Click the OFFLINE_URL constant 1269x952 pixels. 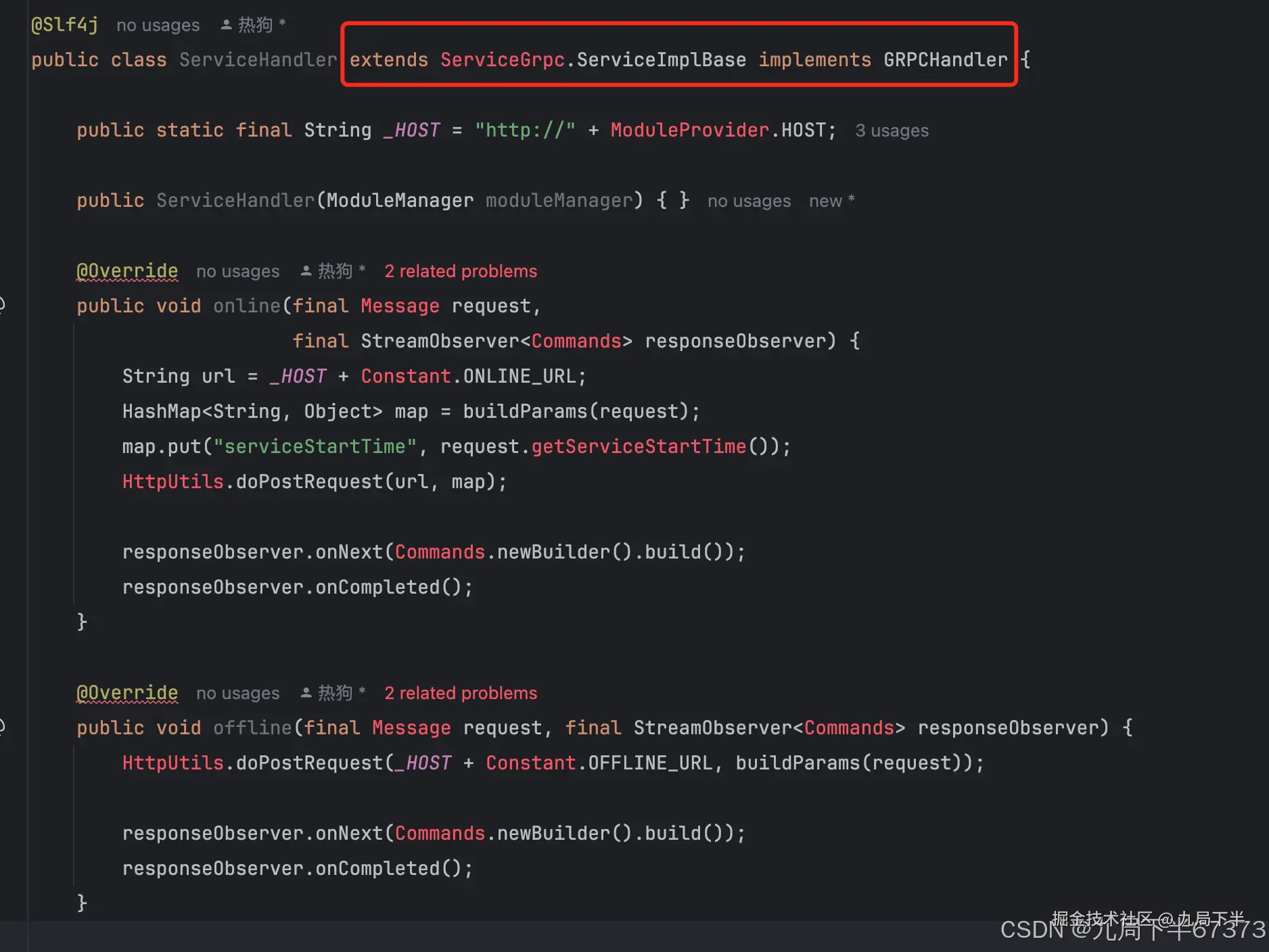coord(649,763)
